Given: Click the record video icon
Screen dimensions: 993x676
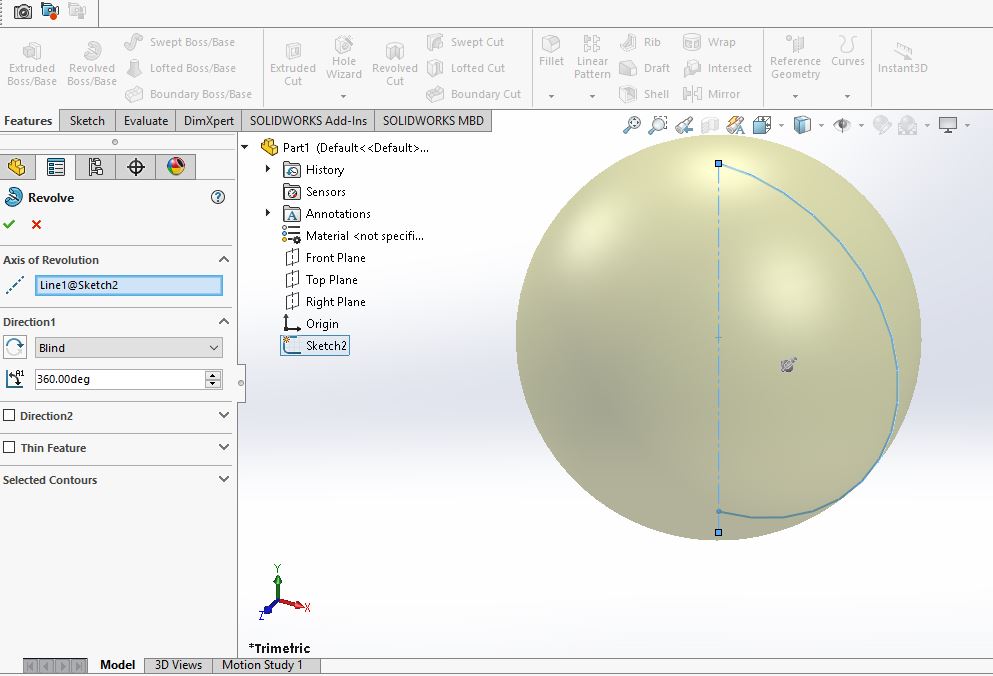Looking at the screenshot, I should pyautogui.click(x=50, y=11).
